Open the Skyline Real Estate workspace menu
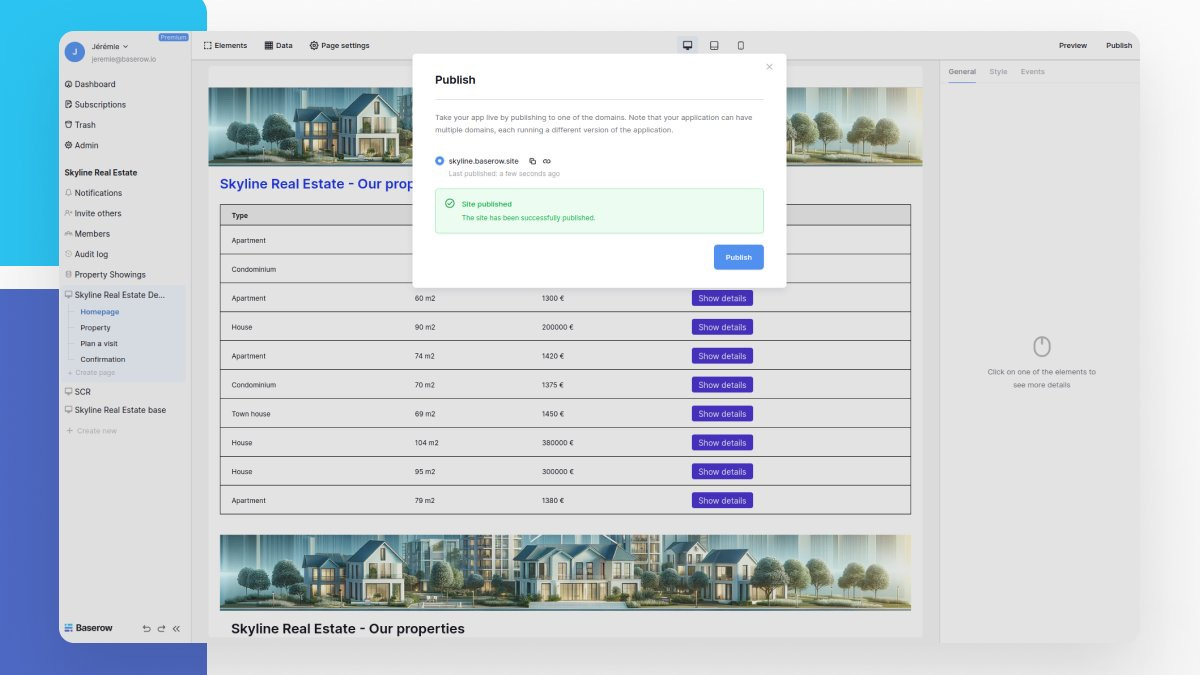The height and width of the screenshot is (675, 1200). (x=101, y=173)
